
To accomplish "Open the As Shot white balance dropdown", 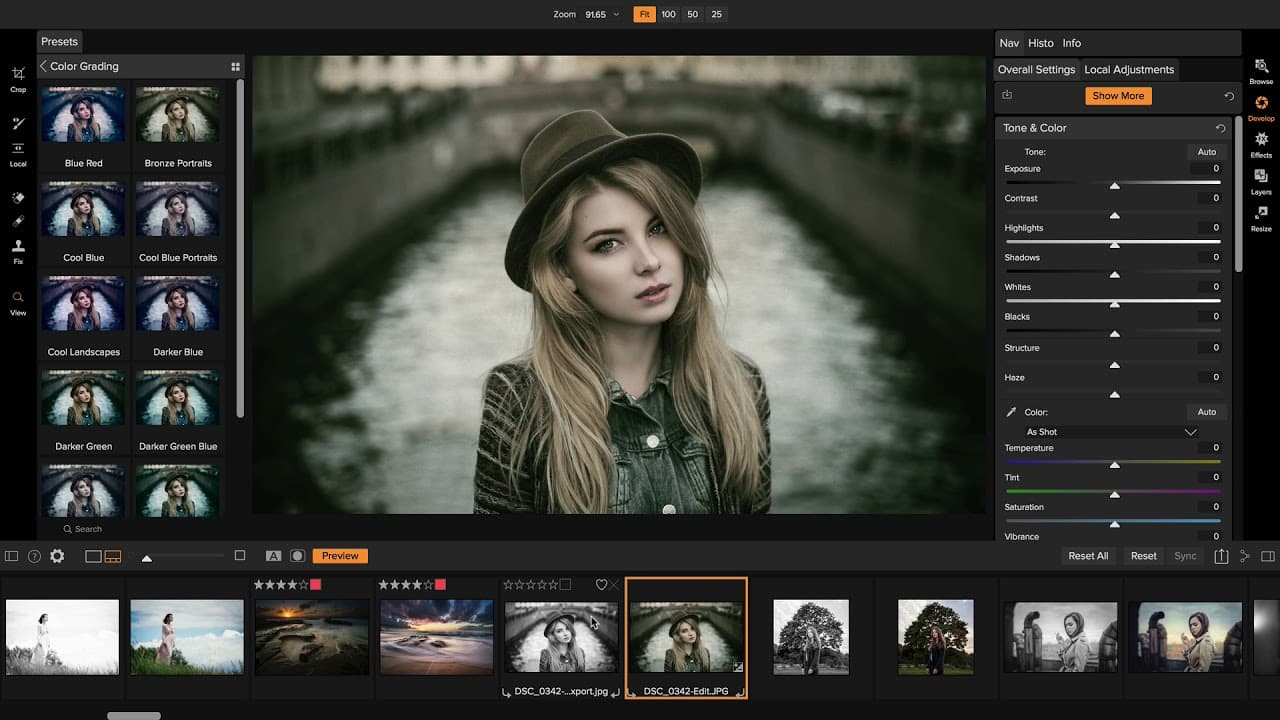I will (x=1110, y=431).
